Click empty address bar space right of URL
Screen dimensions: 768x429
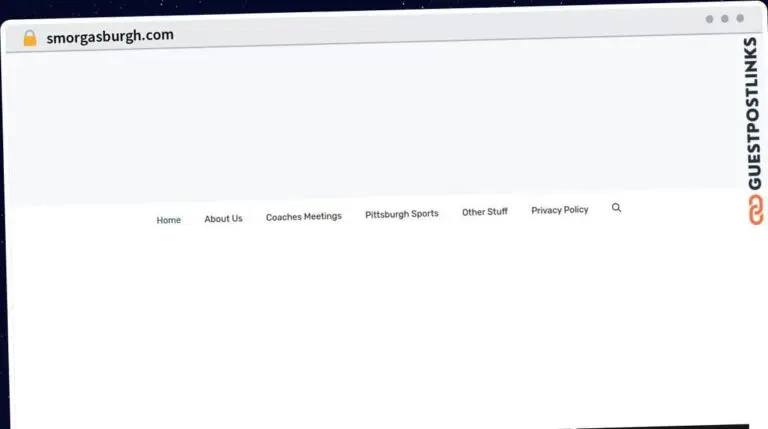coord(420,30)
